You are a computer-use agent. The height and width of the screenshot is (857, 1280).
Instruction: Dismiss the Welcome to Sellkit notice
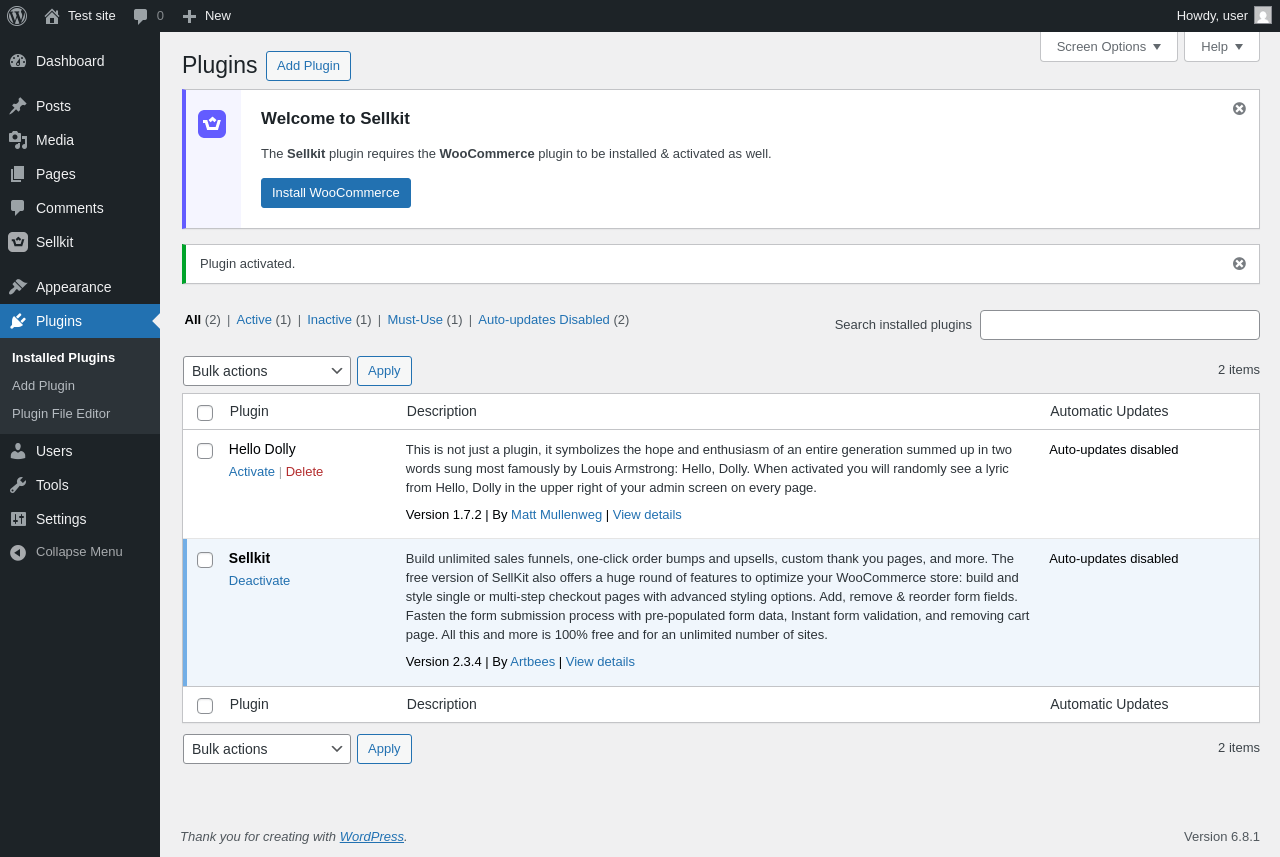click(x=1239, y=109)
